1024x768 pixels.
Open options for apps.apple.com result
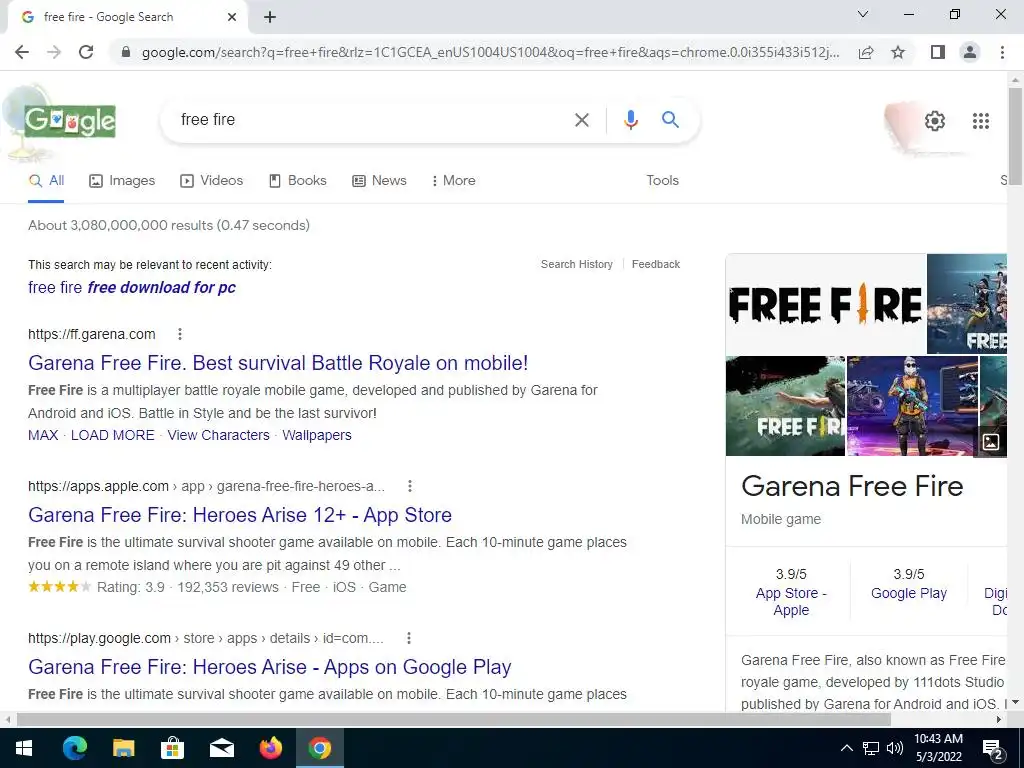[409, 487]
